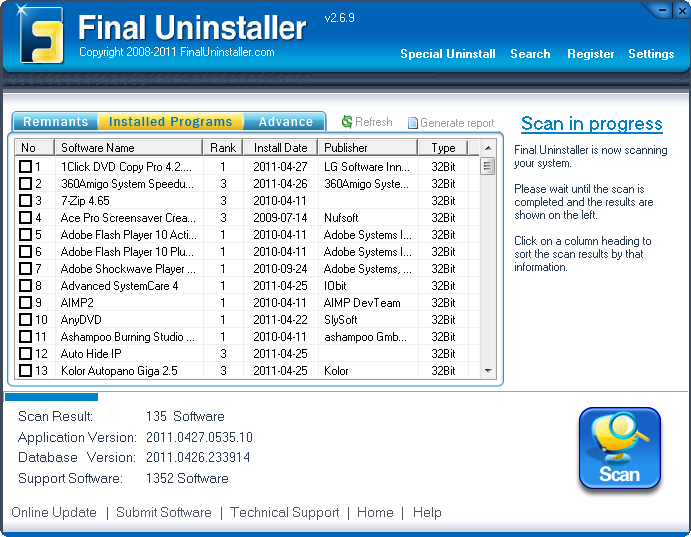Open Special Uninstall menu

tap(448, 54)
